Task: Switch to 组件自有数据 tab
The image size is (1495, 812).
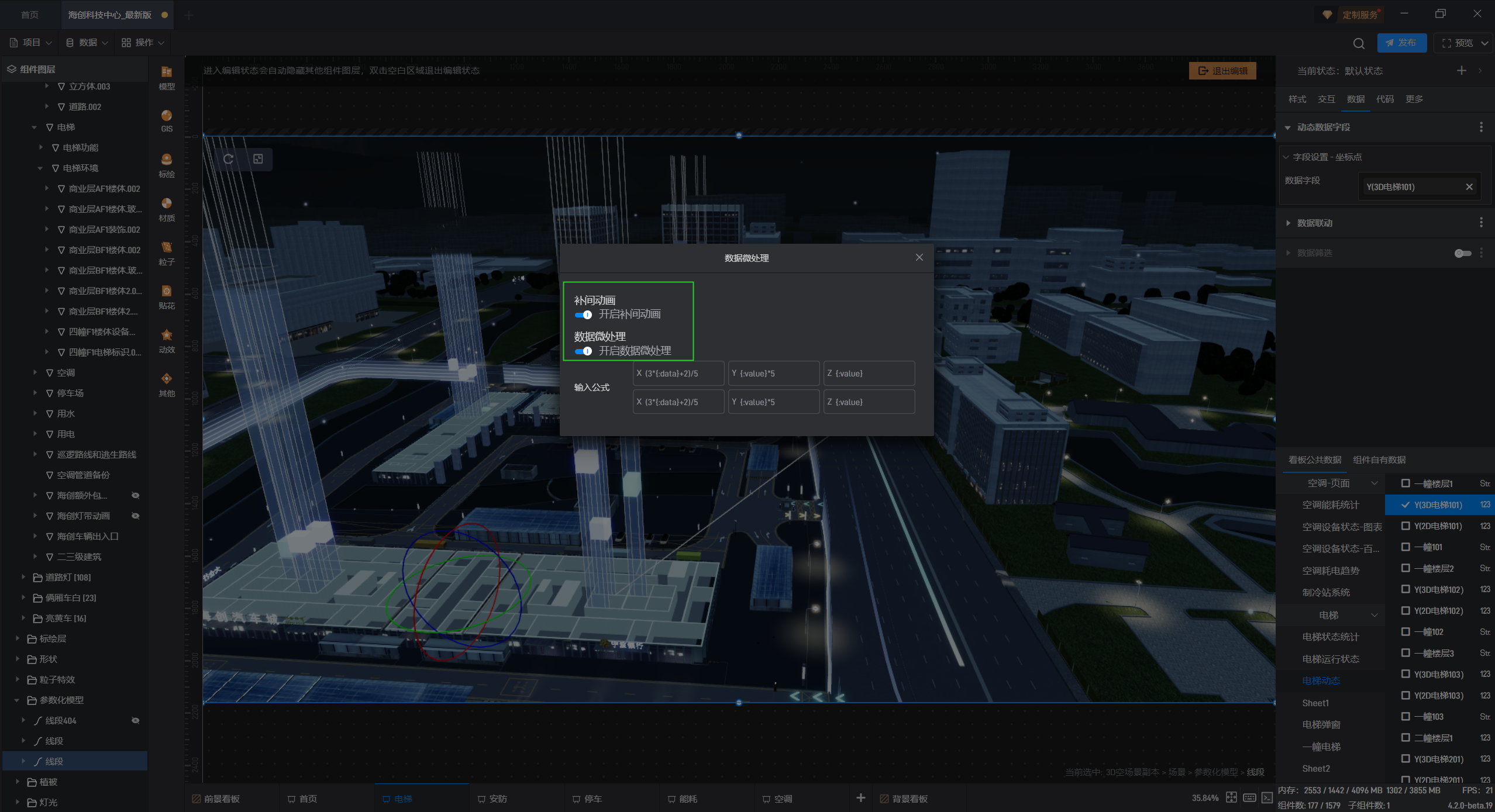Action: pyautogui.click(x=1379, y=459)
